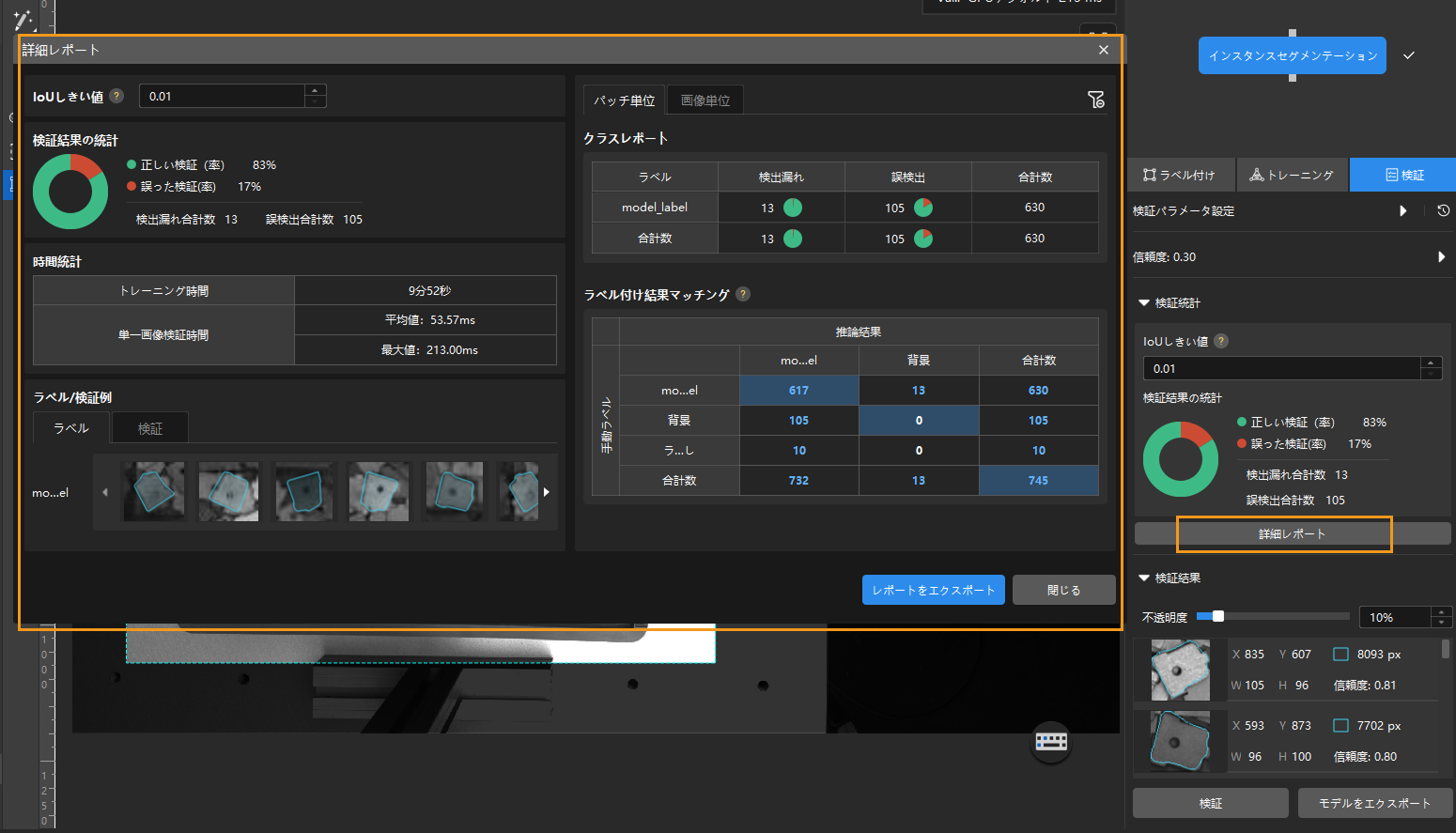Select third label example thumbnail
1456x833 pixels.
click(303, 491)
